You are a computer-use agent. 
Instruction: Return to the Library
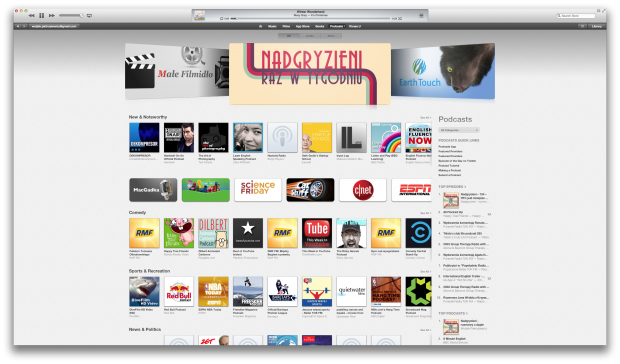tap(597, 26)
